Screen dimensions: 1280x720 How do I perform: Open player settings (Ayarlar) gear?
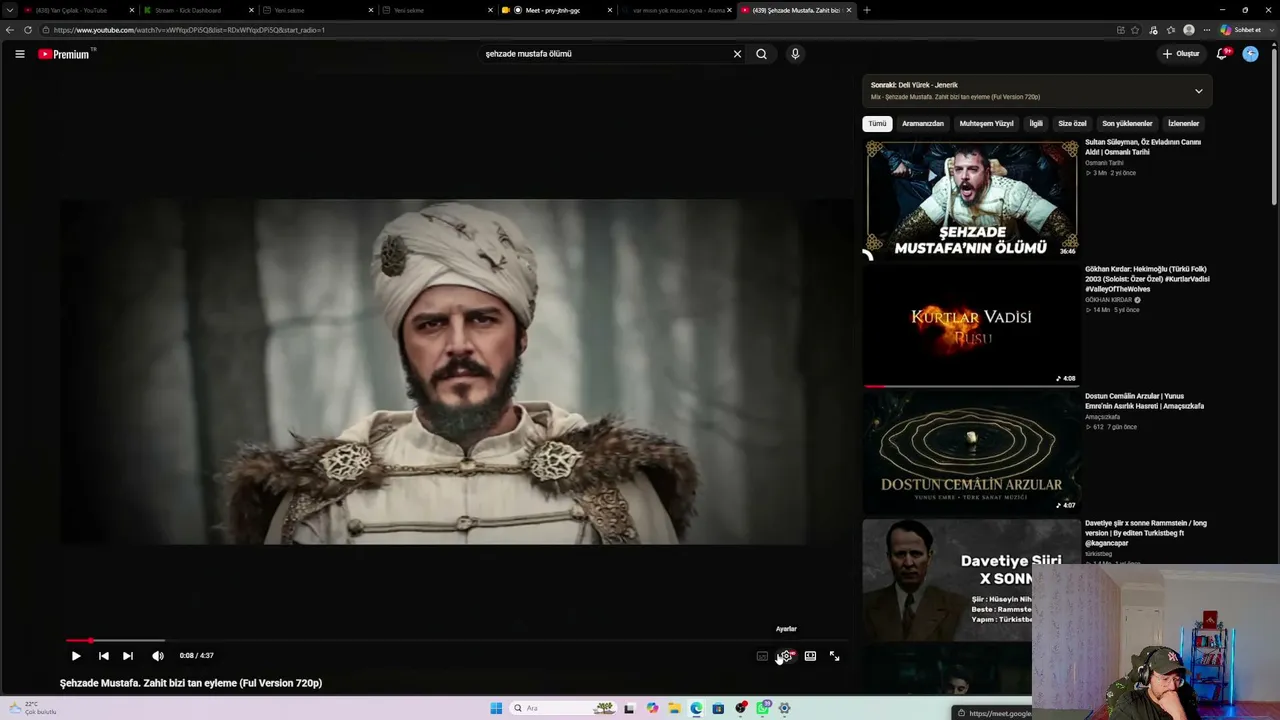[786, 656]
